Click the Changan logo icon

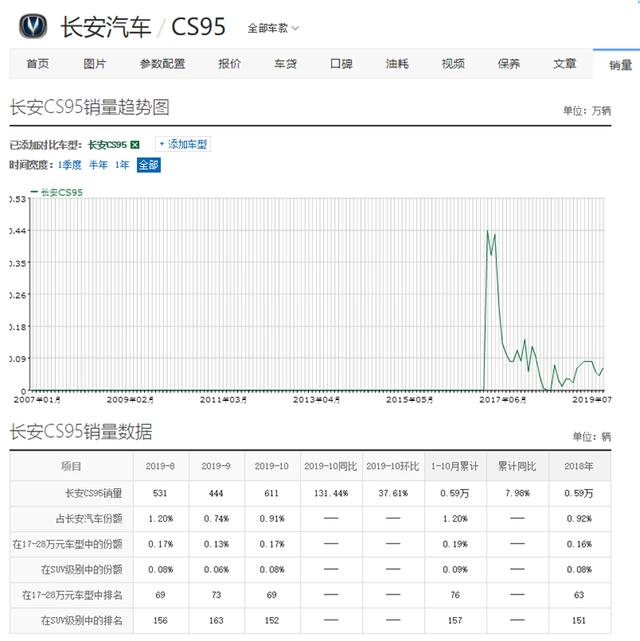point(33,26)
